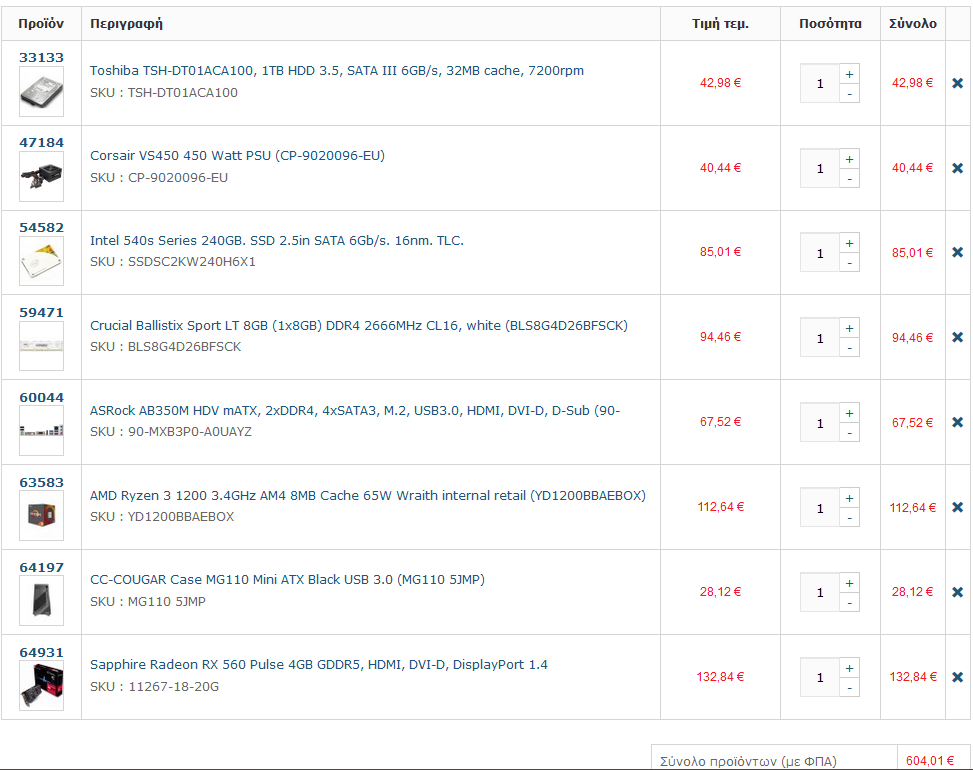Edit quantity field for Corsair PSU
Image resolution: width=973 pixels, height=770 pixels.
click(x=820, y=169)
